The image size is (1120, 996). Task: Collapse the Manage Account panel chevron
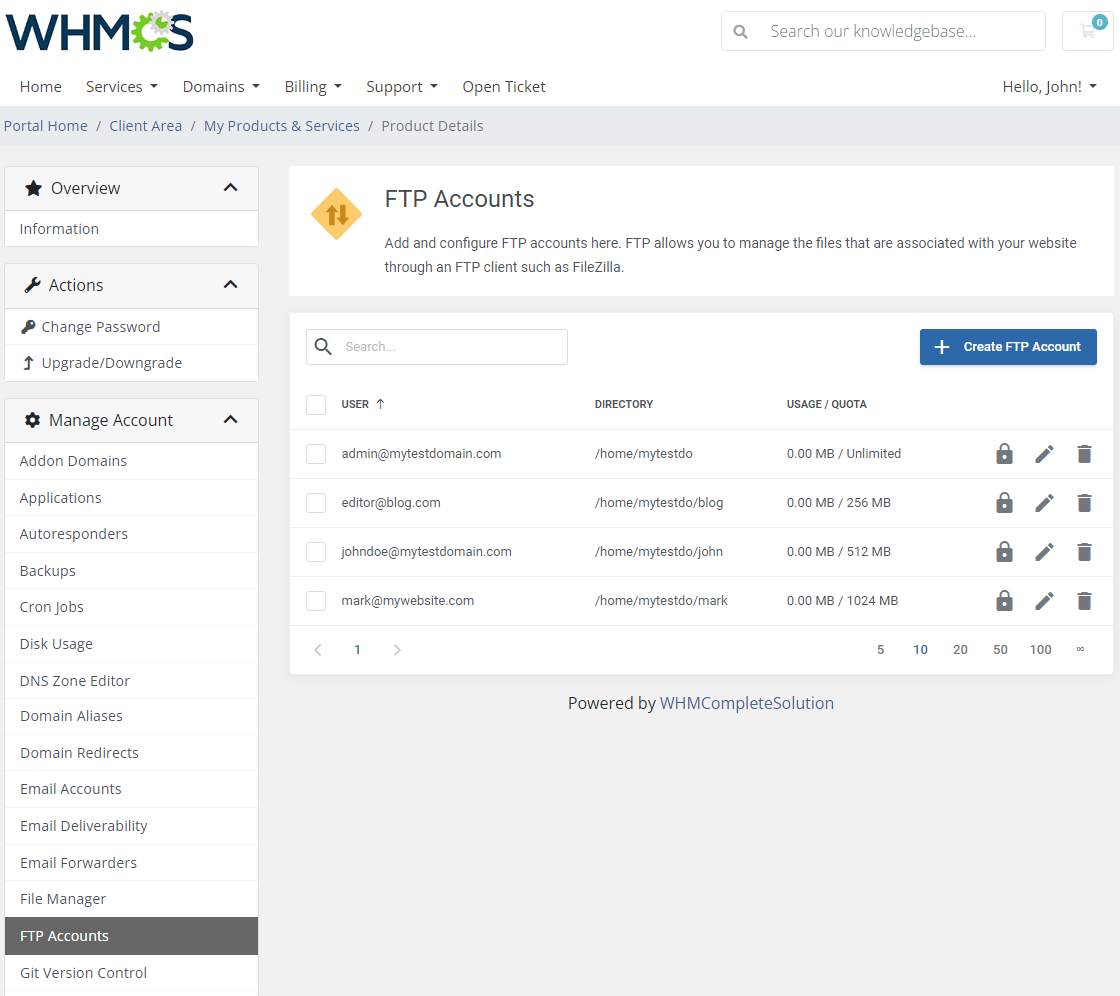coord(230,419)
